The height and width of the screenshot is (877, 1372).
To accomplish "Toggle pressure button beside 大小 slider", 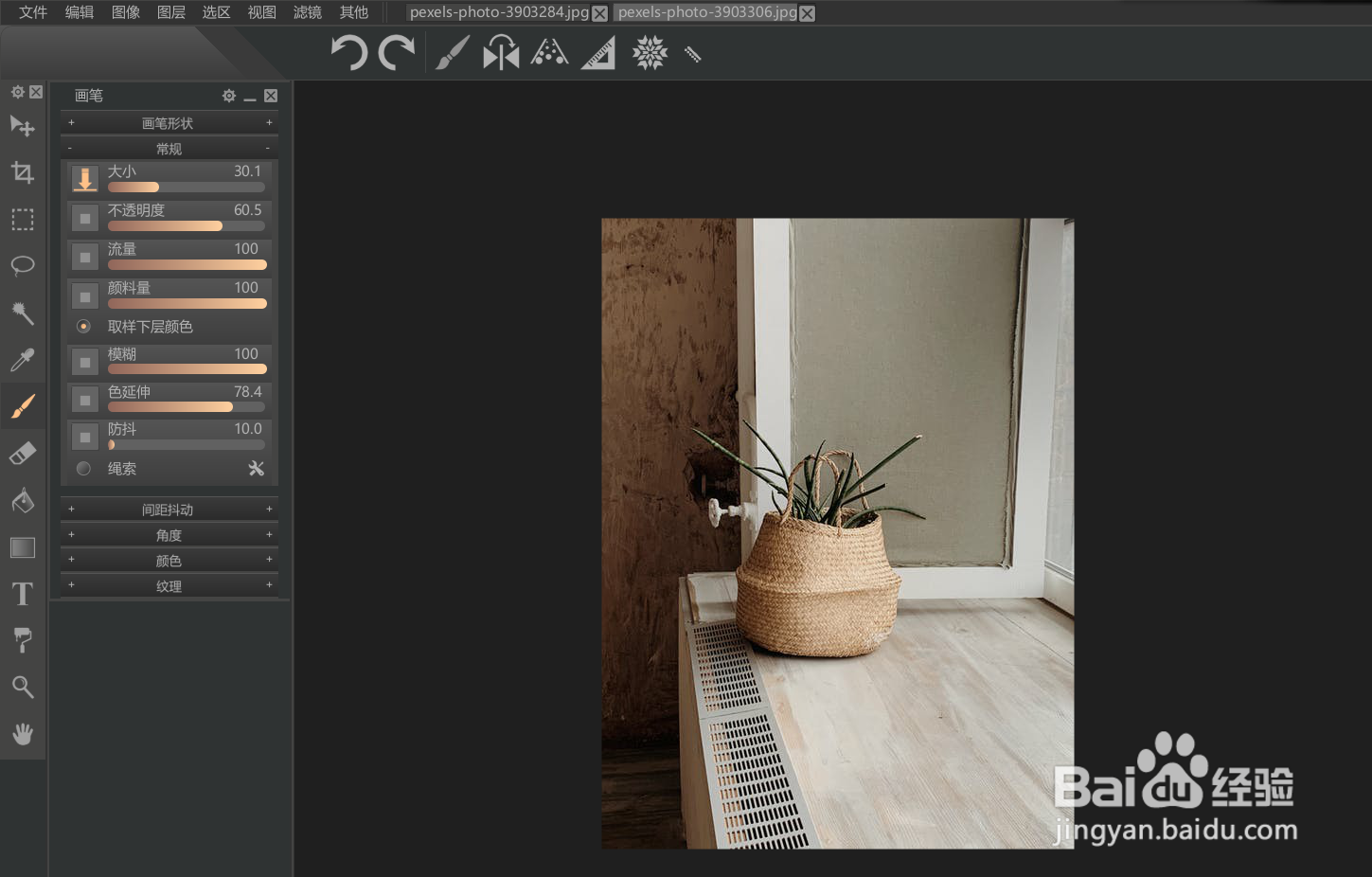I will pyautogui.click(x=85, y=179).
